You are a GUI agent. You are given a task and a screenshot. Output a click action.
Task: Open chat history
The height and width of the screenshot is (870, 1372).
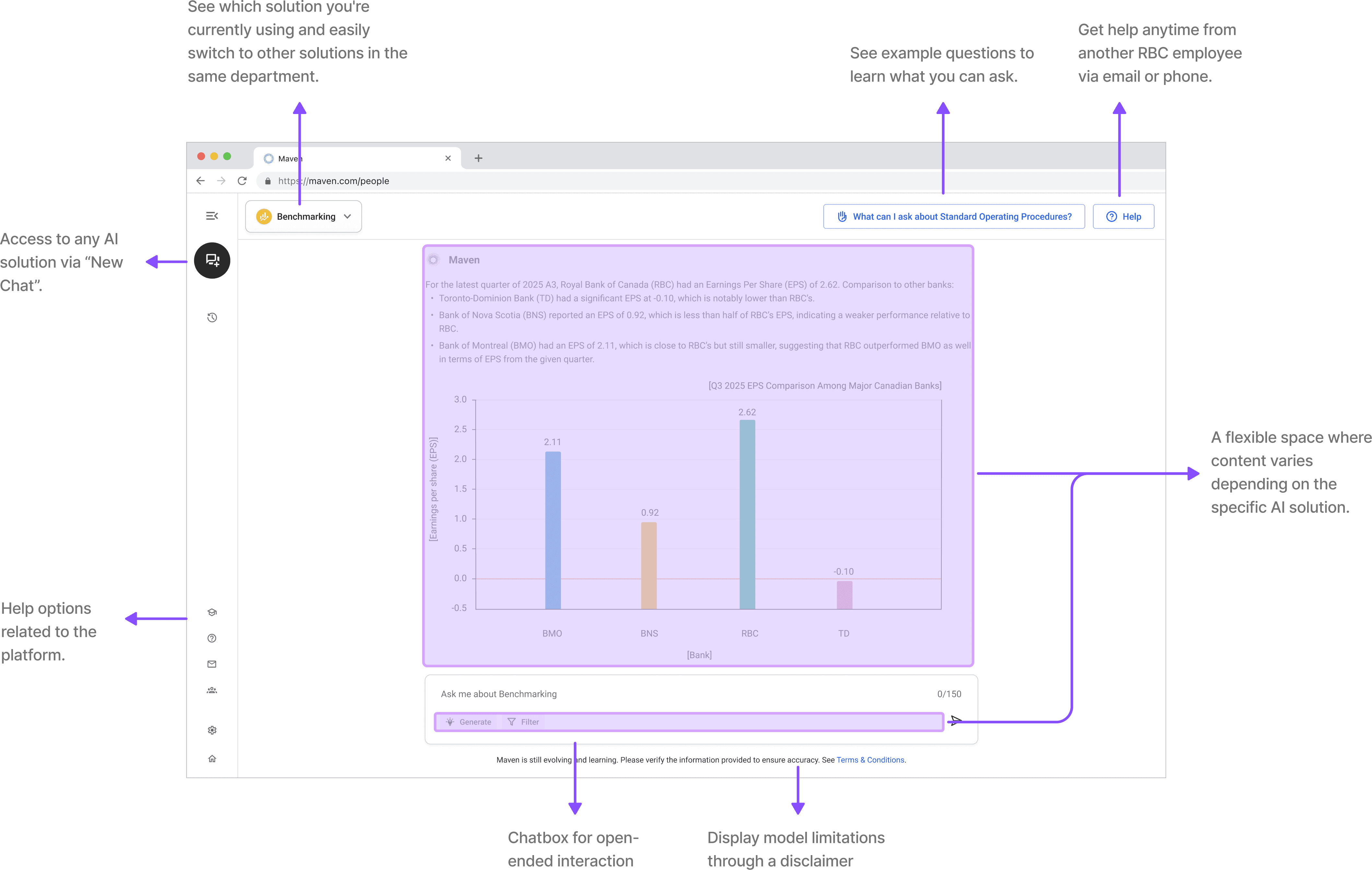coord(212,318)
